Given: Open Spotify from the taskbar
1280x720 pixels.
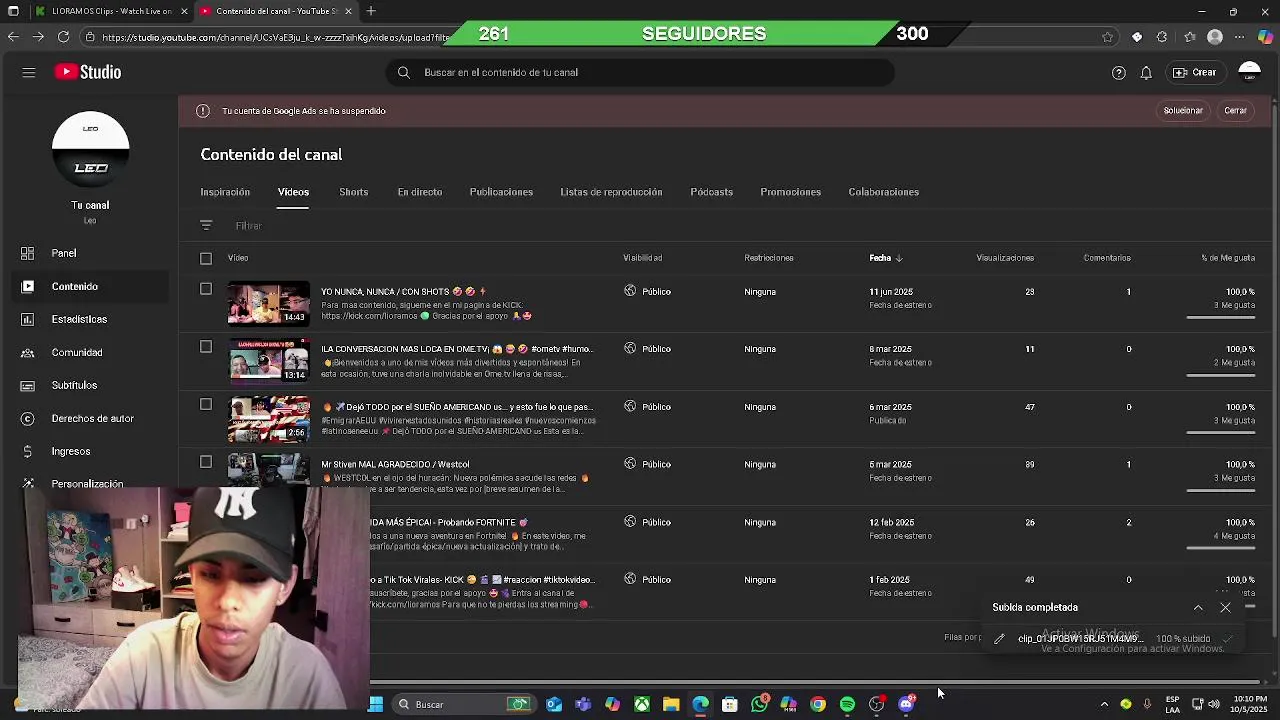Looking at the screenshot, I should point(847,704).
